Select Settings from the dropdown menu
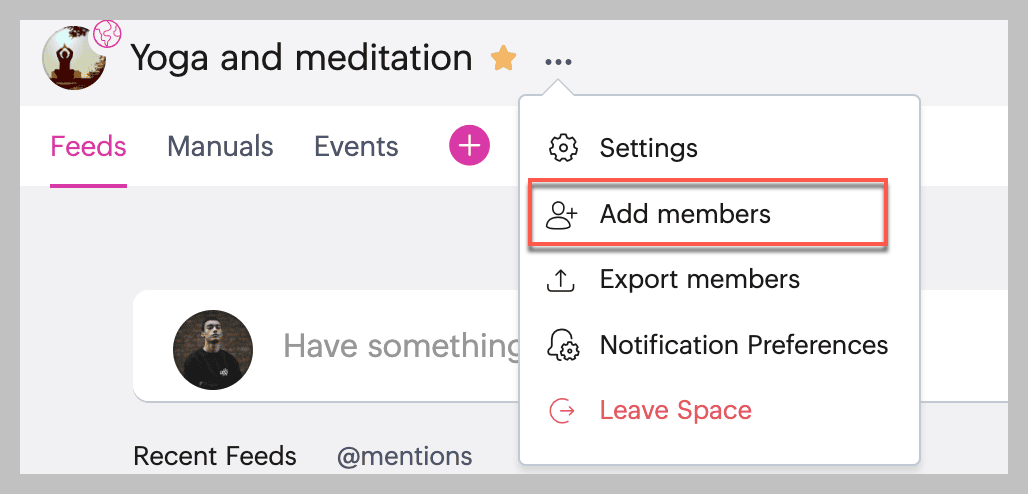 click(x=648, y=149)
